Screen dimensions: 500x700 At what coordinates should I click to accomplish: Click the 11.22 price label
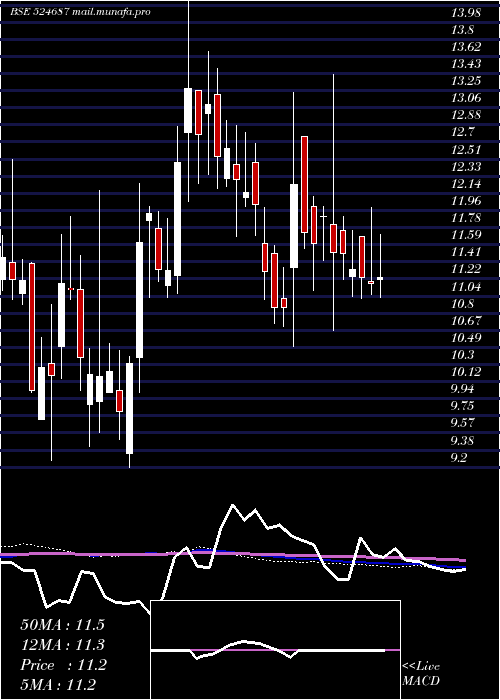tap(466, 268)
